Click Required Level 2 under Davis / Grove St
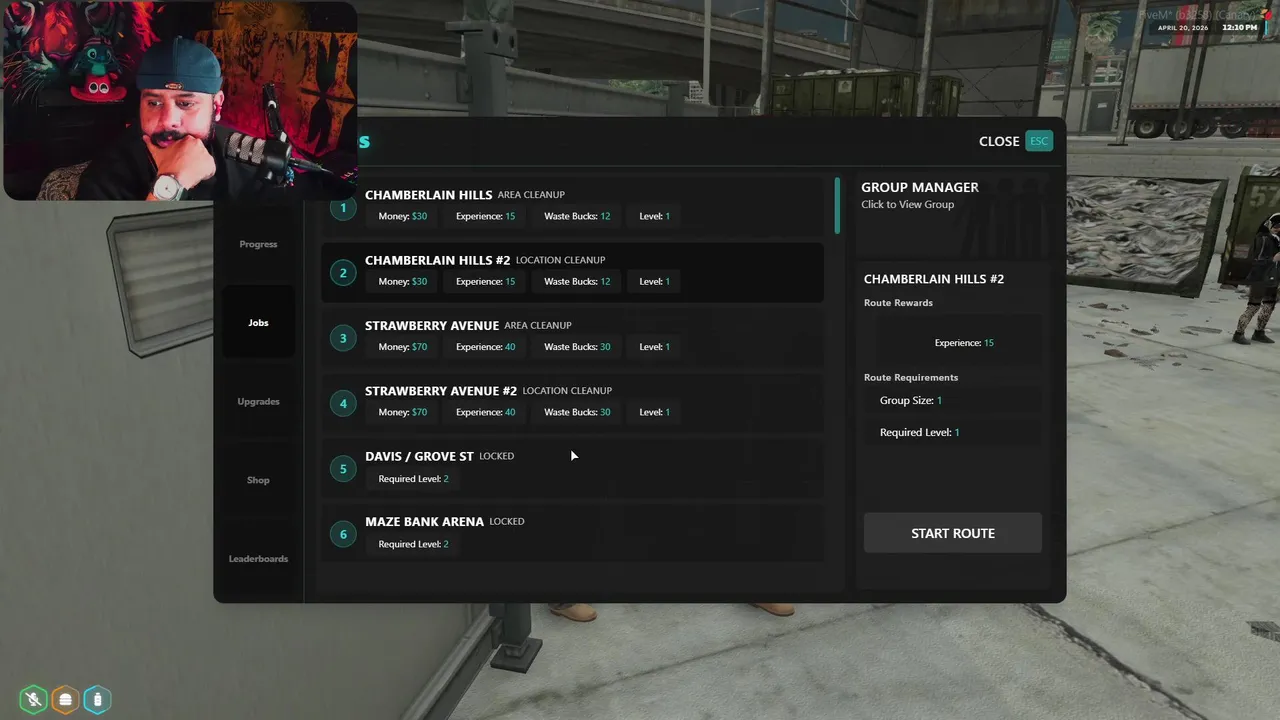1280x720 pixels. point(414,478)
